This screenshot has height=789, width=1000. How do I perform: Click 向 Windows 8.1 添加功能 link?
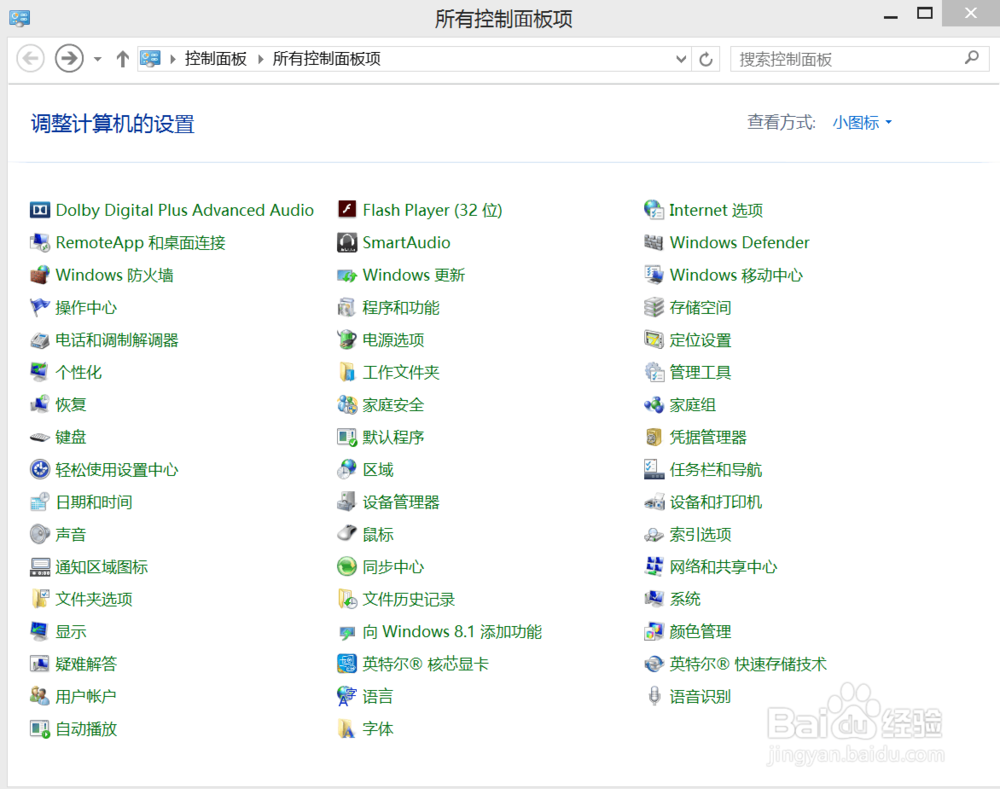click(452, 631)
